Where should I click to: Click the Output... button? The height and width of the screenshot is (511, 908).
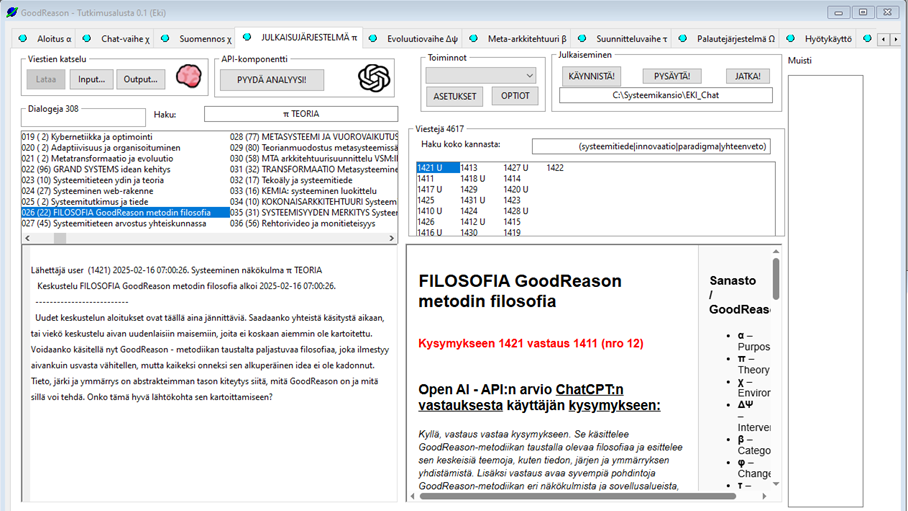[141, 79]
